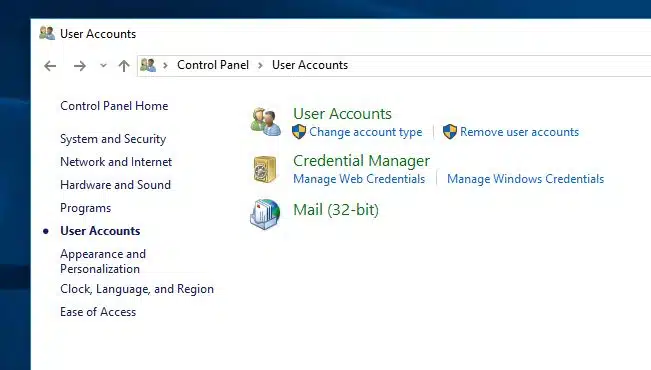Open Manage Web Credentials link
Image resolution: width=651 pixels, height=370 pixels.
coord(359,179)
